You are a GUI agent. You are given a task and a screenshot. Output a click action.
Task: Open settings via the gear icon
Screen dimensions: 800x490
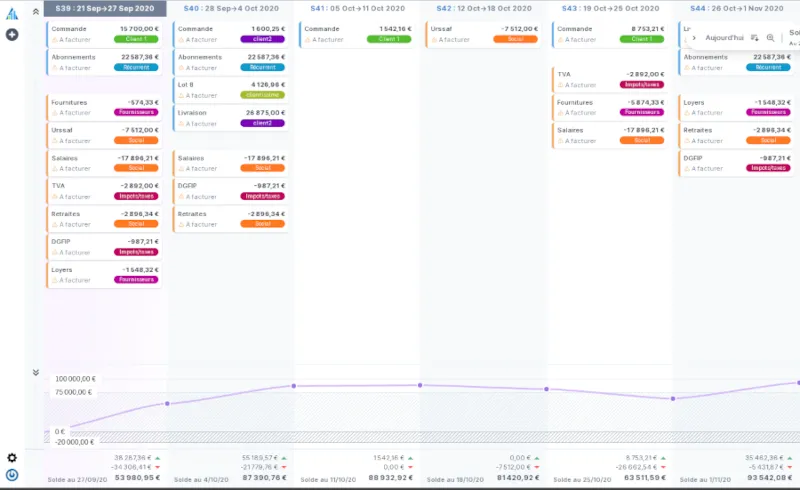coord(12,458)
